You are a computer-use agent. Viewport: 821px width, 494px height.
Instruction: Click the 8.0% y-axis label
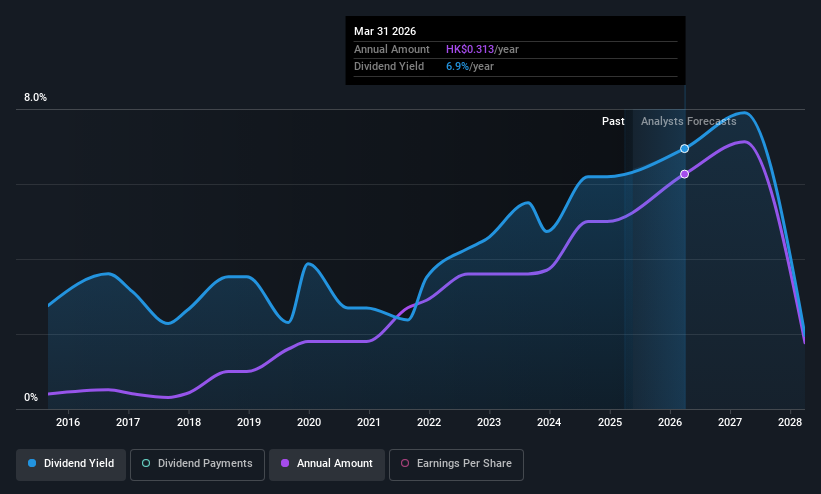click(35, 97)
